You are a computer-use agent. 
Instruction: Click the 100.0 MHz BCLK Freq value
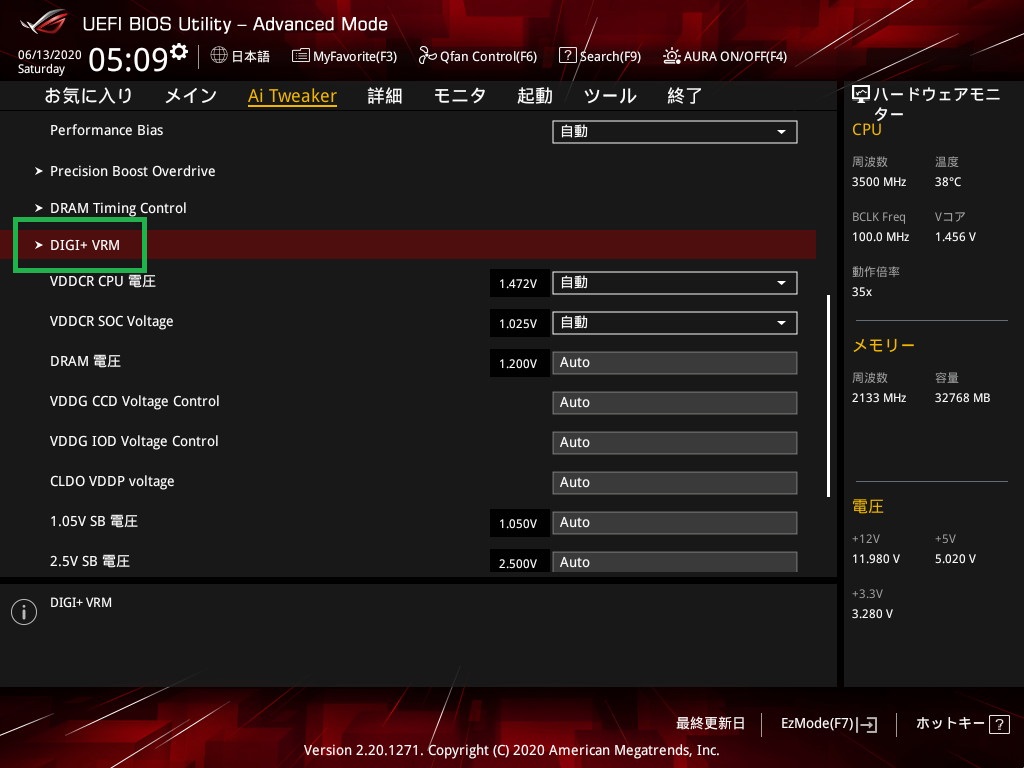click(880, 237)
